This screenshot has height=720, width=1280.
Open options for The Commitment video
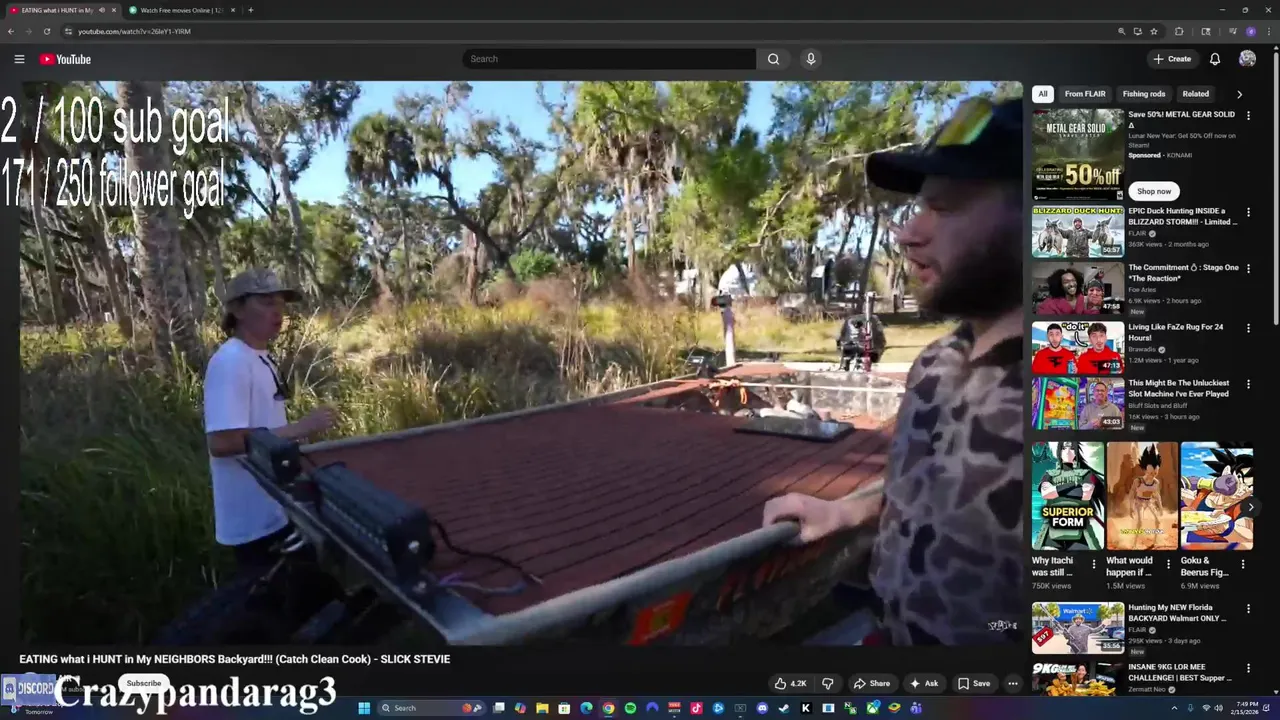point(1248,269)
